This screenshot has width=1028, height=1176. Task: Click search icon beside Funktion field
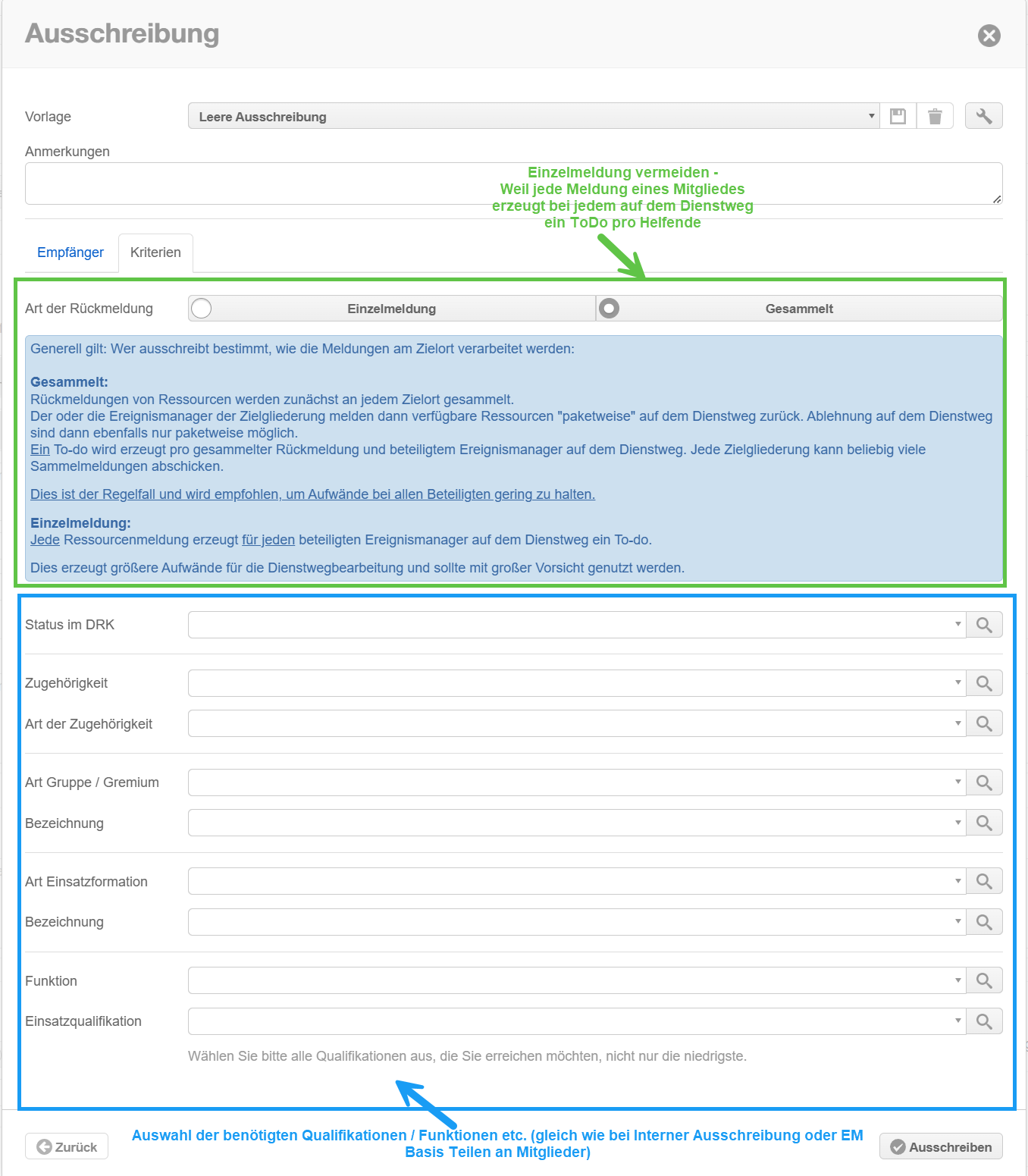pos(984,980)
